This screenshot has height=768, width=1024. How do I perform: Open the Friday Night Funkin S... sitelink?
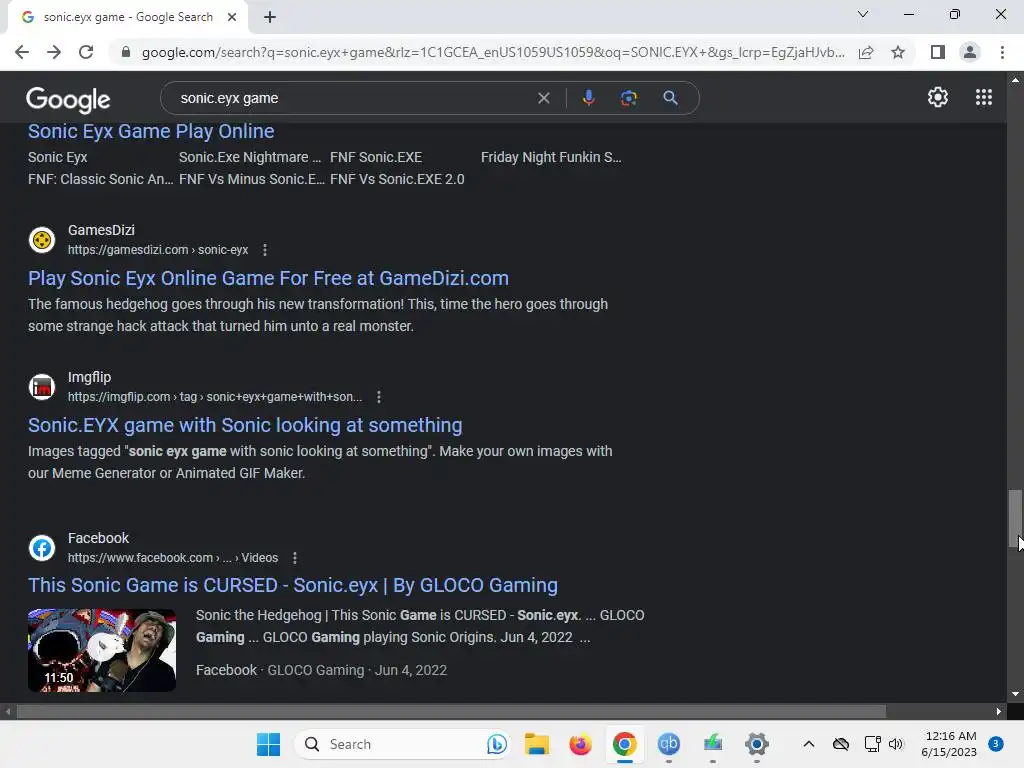[551, 157]
